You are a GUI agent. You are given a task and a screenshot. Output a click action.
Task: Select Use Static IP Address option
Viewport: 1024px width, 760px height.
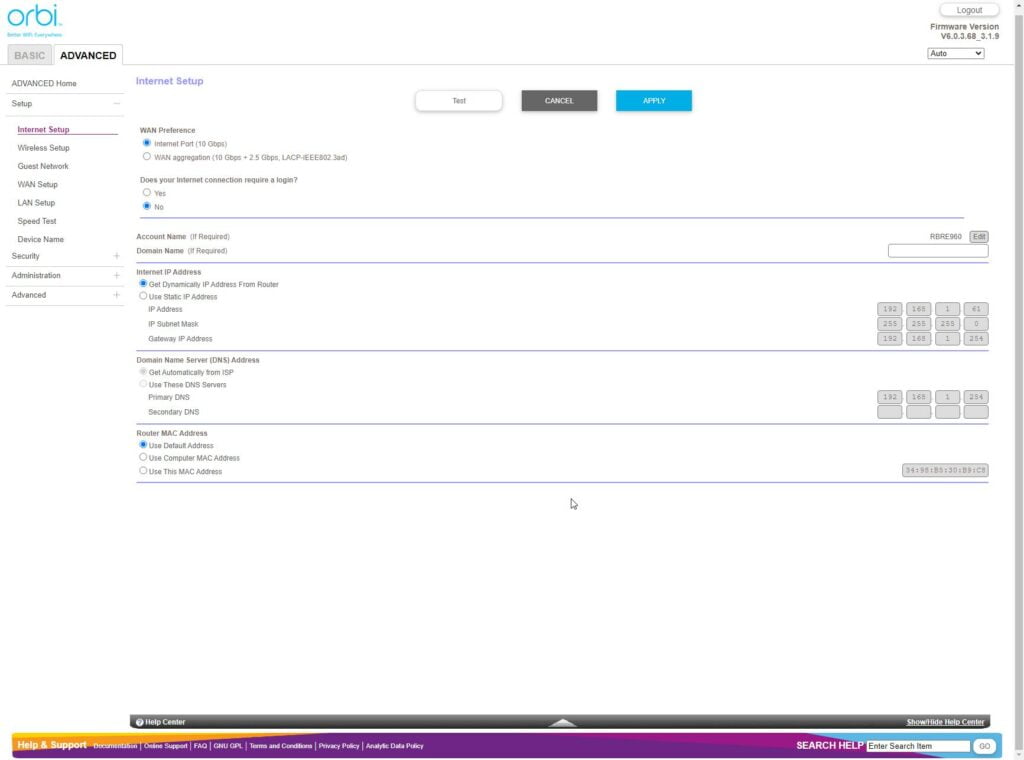pos(143,297)
